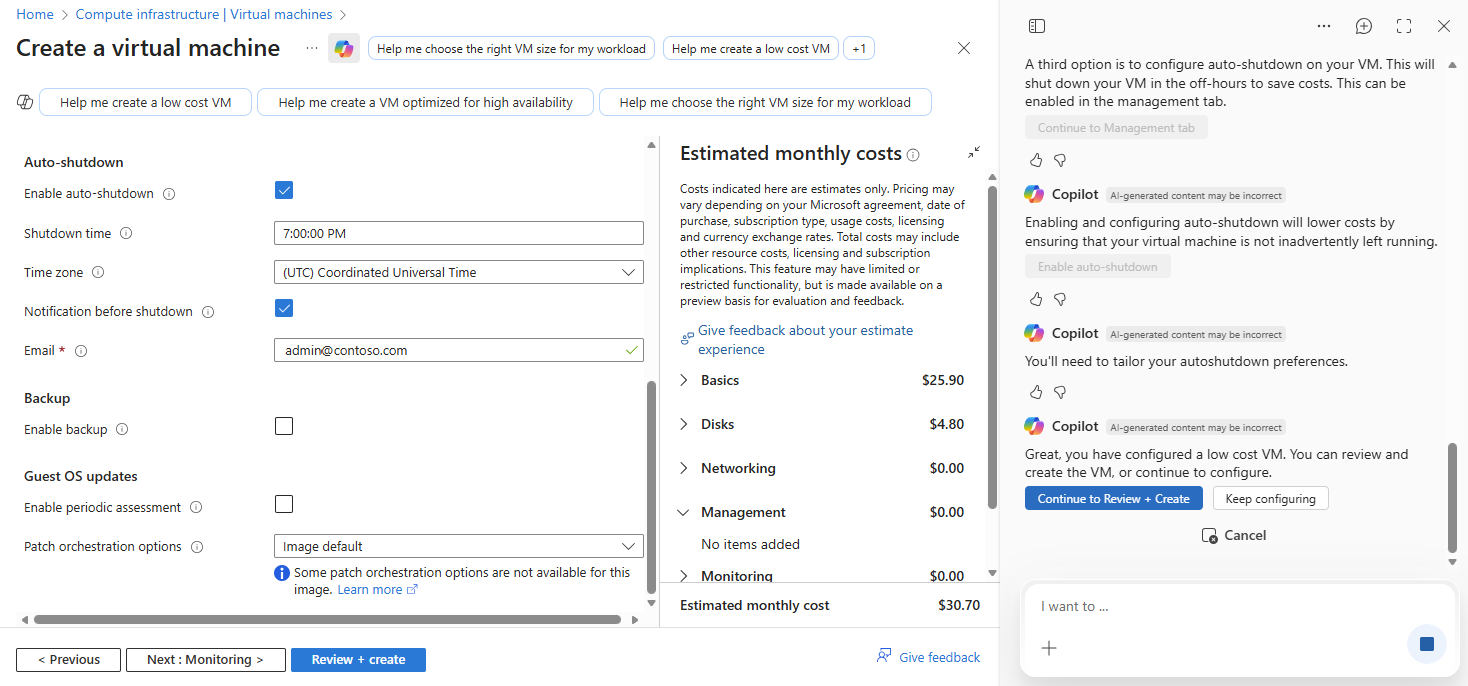Select Virtual machines in the breadcrumb
The width and height of the screenshot is (1468, 686).
204,14
